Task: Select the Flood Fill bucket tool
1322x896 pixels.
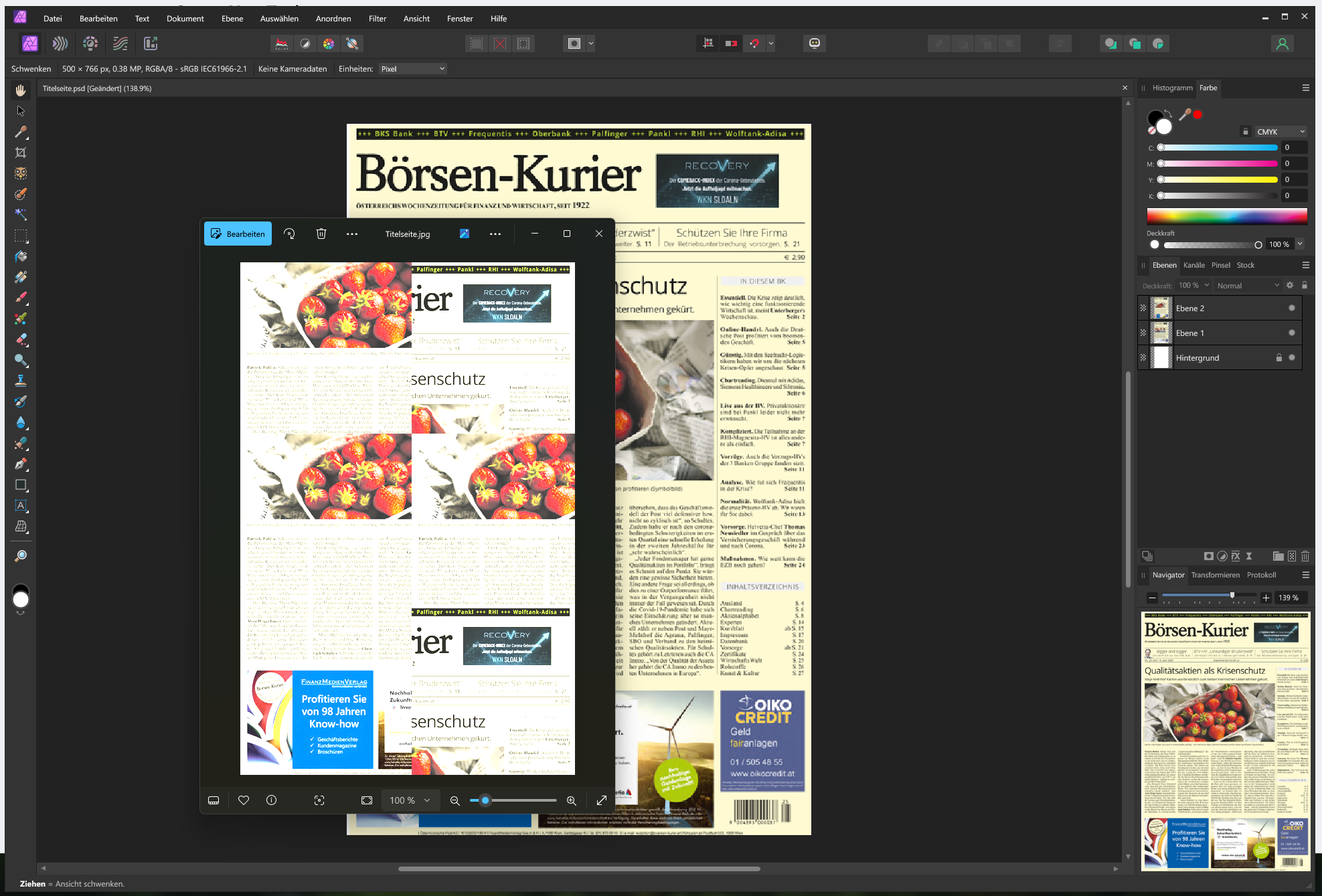Action: click(x=21, y=256)
